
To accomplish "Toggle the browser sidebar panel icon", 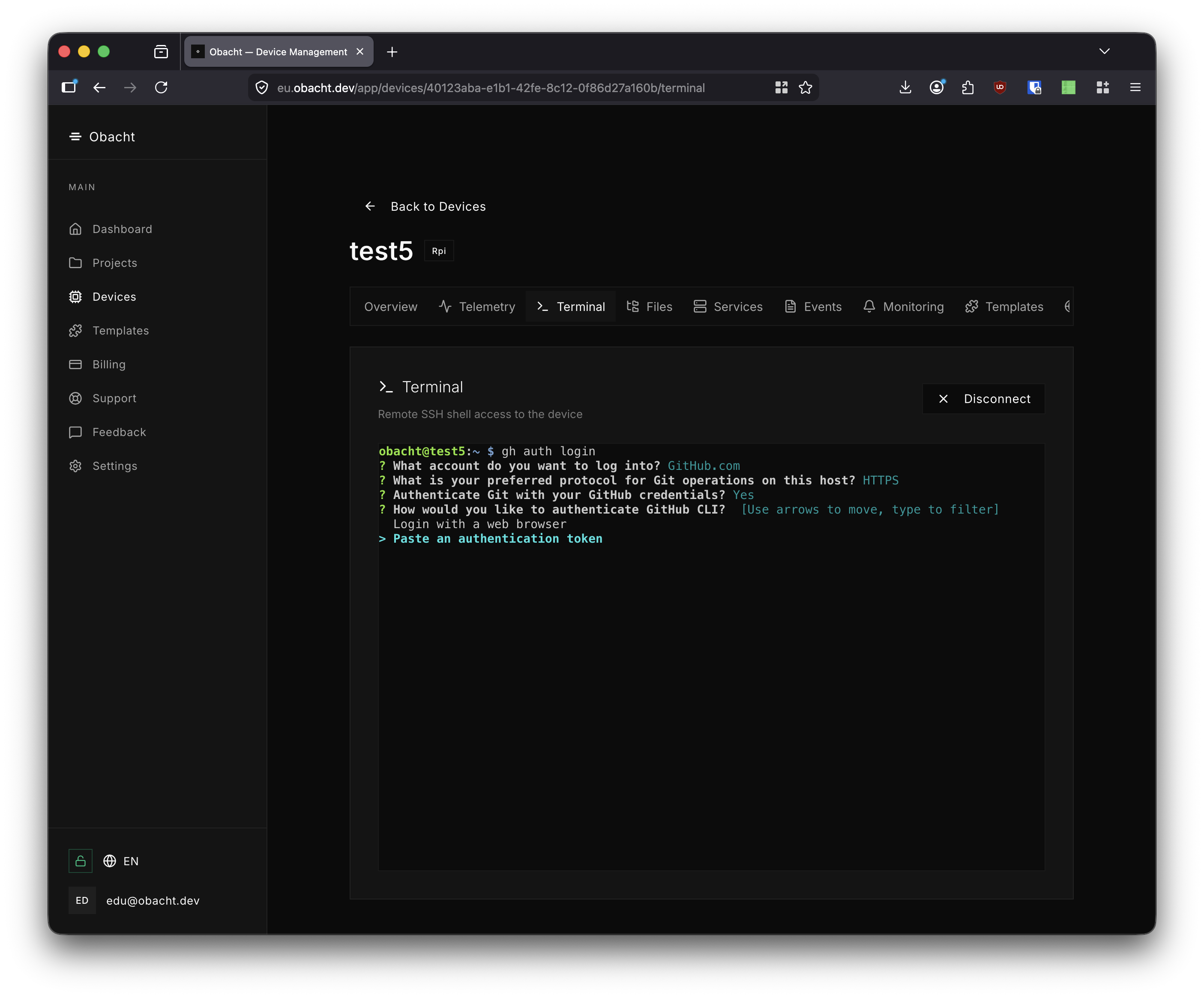I will 69,87.
